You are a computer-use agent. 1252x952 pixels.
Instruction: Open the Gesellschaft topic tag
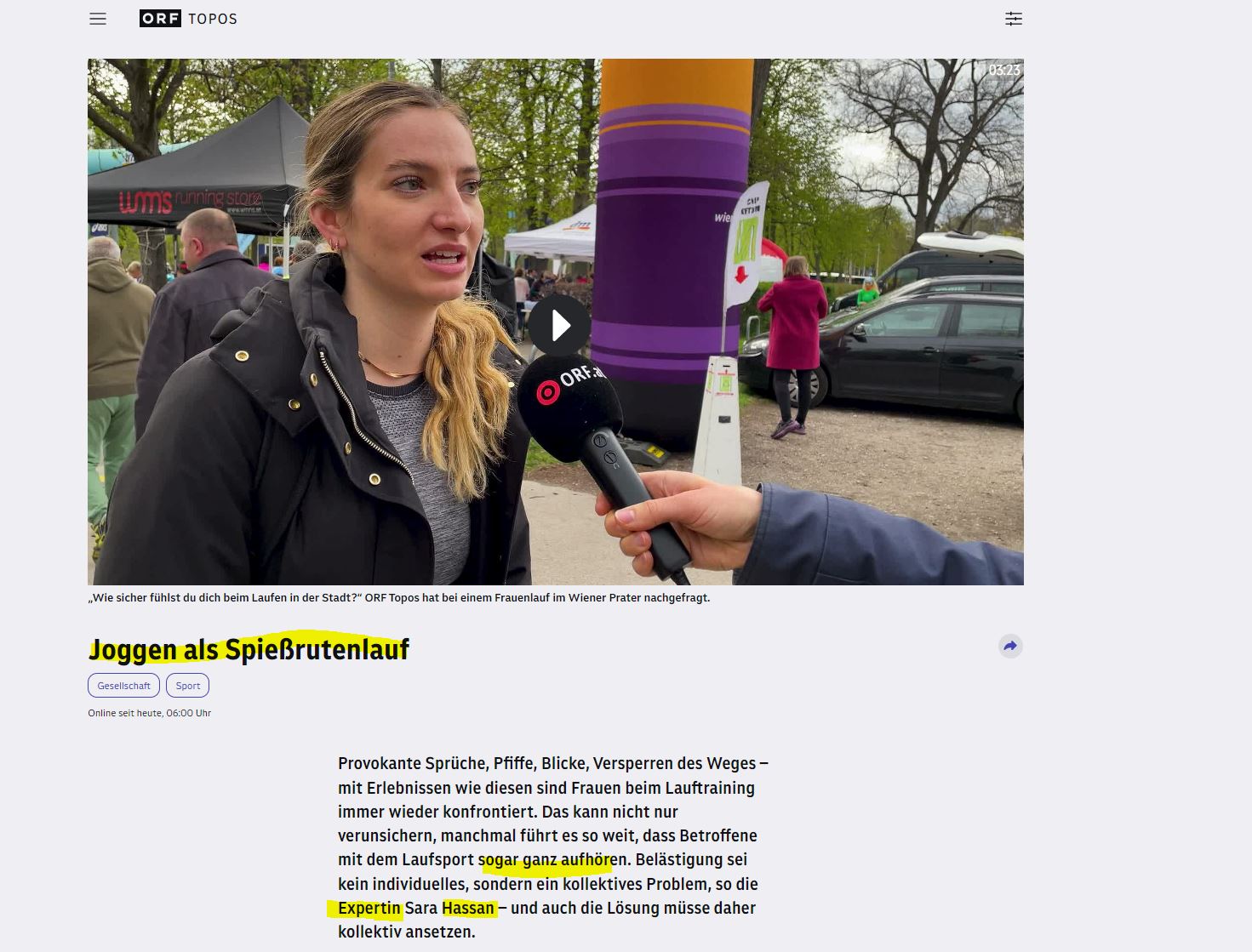123,686
